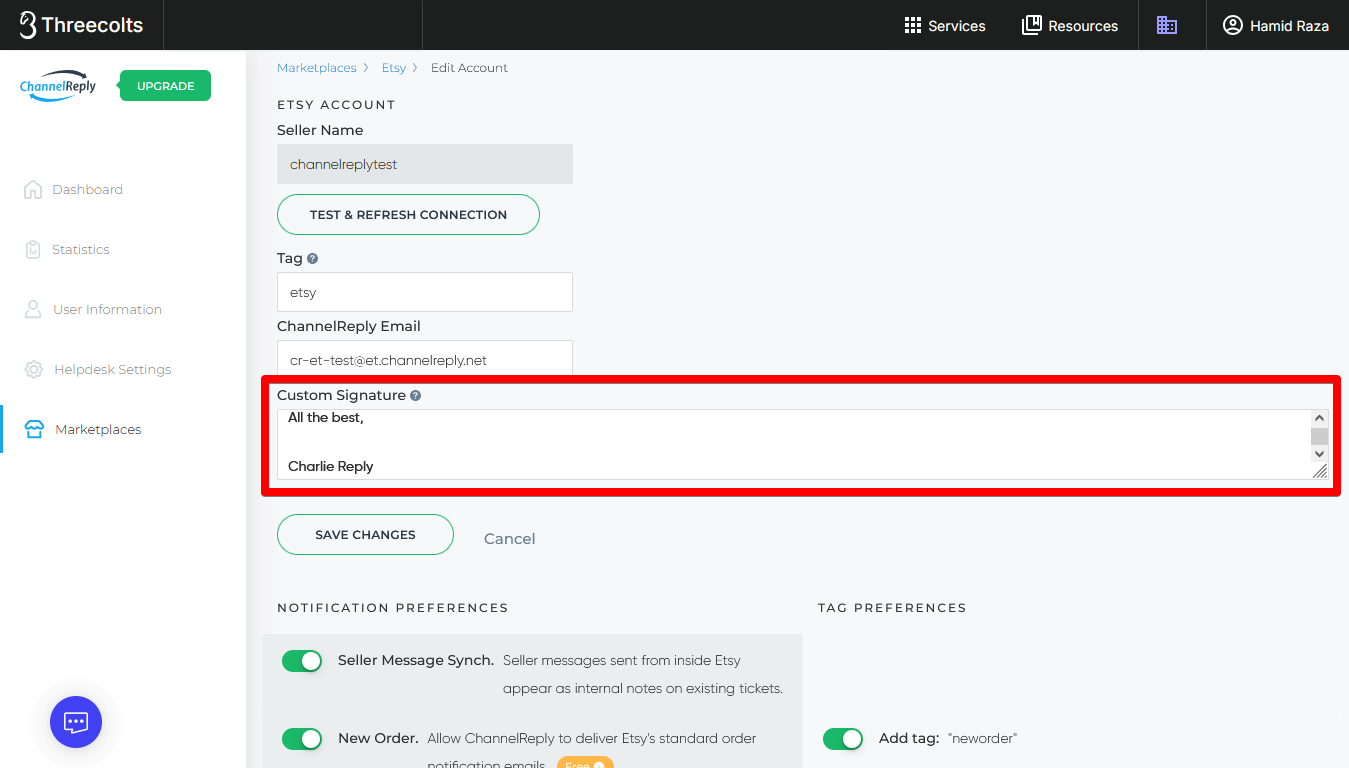Go to Dashboard in sidebar
Viewport: 1349px width, 768px height.
pos(88,189)
